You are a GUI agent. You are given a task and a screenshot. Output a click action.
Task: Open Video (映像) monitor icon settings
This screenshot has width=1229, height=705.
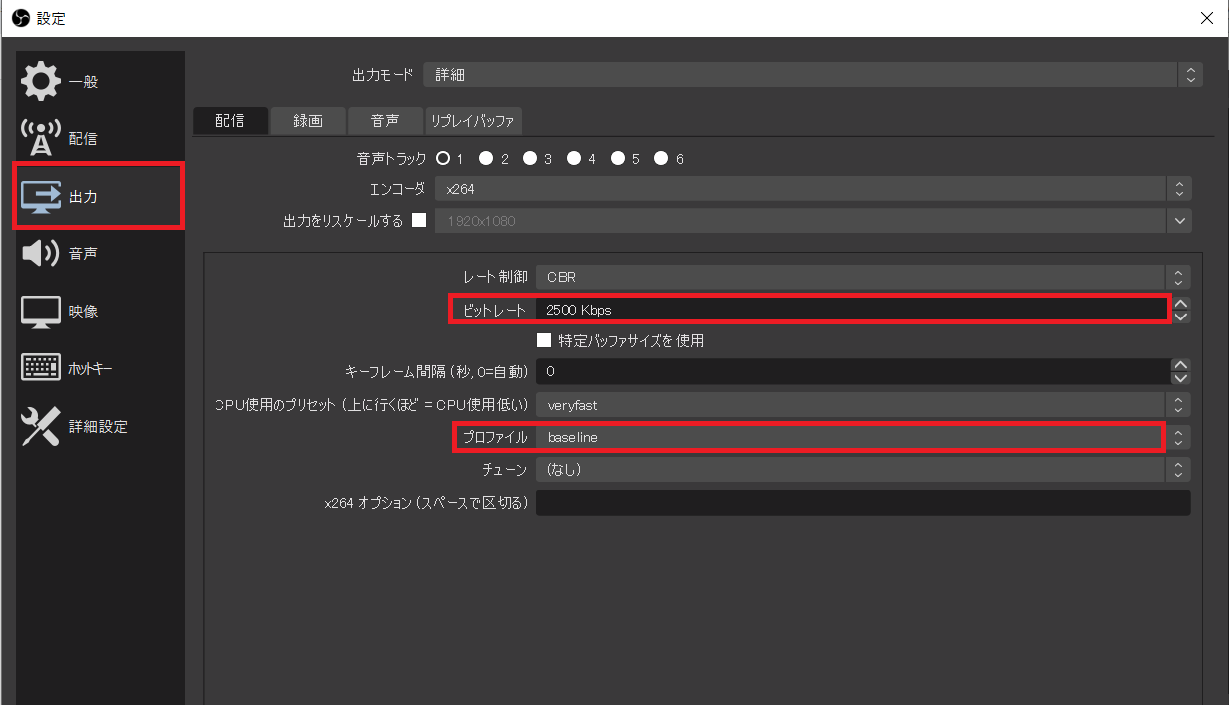point(41,311)
